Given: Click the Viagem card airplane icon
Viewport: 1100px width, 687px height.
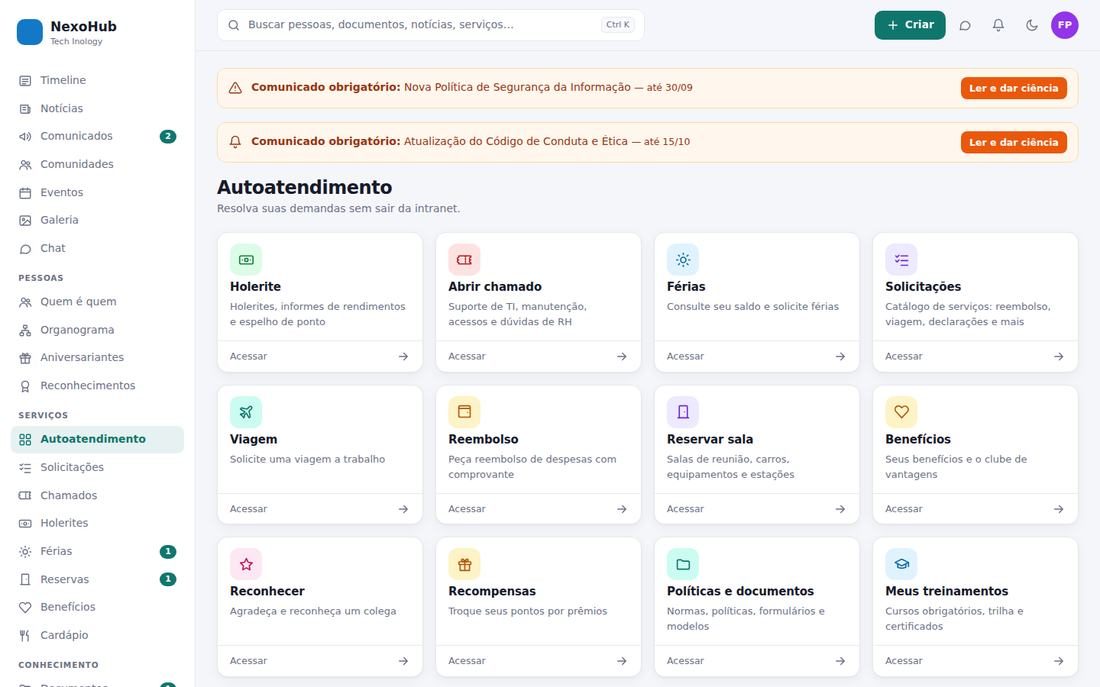Looking at the screenshot, I should coord(246,412).
